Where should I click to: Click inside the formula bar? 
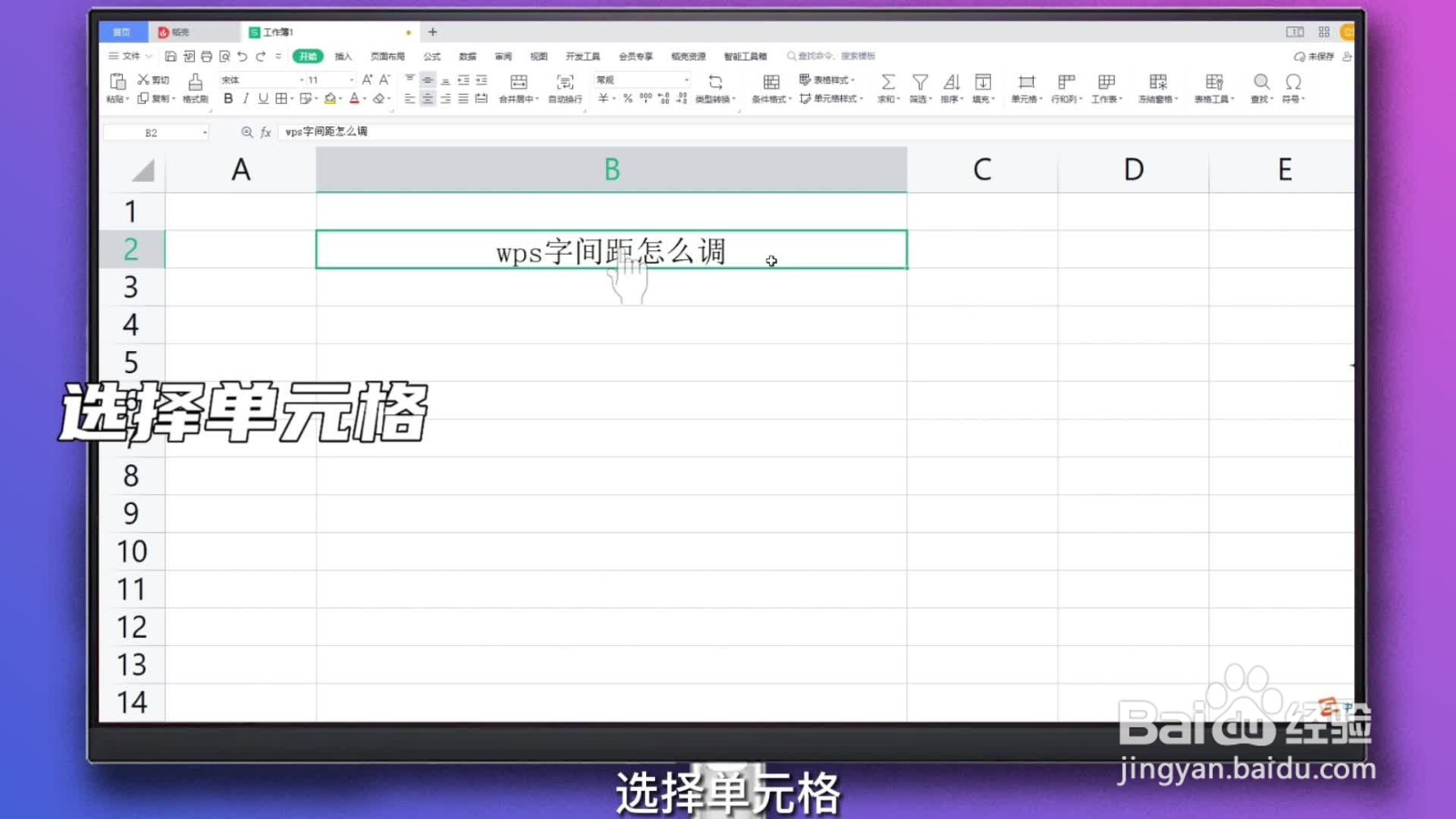pos(455,131)
